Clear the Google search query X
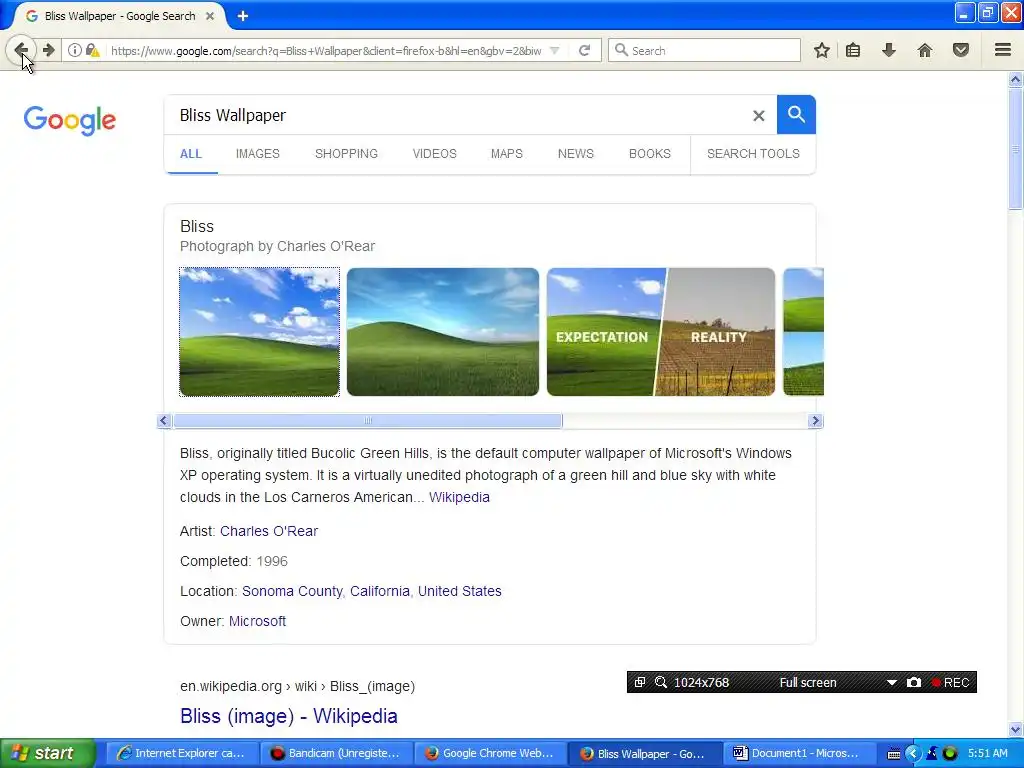This screenshot has width=1024, height=768. tap(758, 116)
